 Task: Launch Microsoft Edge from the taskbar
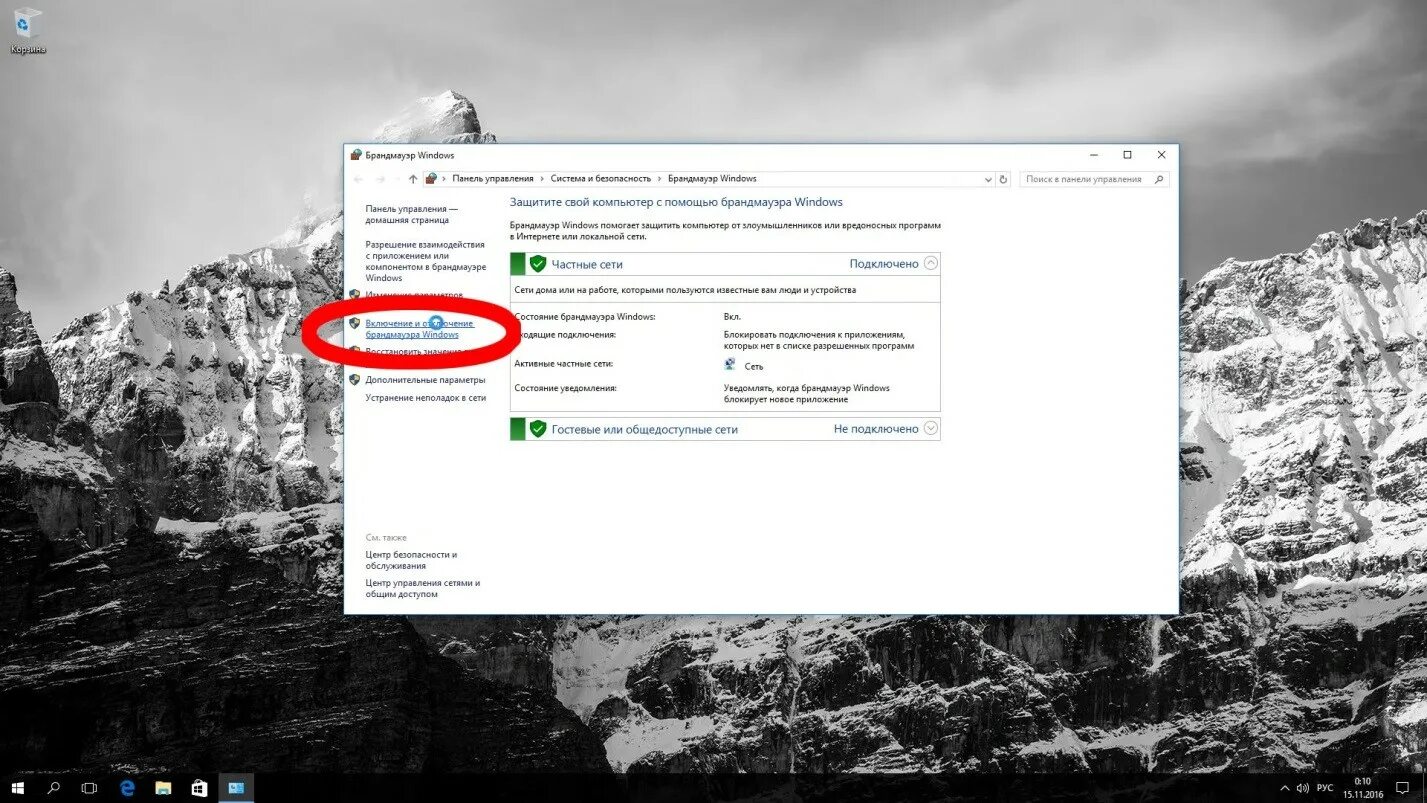coord(127,788)
